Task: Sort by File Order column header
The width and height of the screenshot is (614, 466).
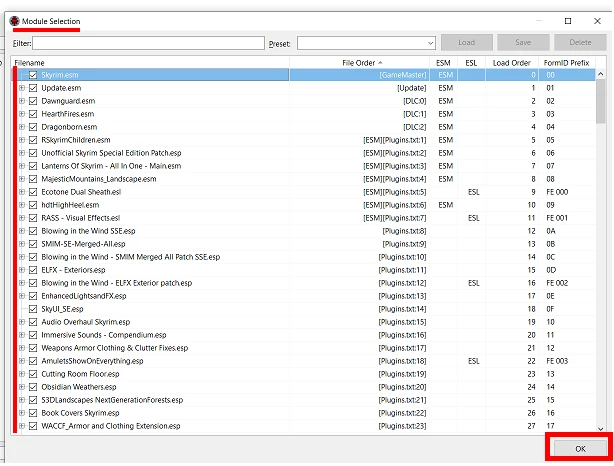Action: click(x=359, y=63)
